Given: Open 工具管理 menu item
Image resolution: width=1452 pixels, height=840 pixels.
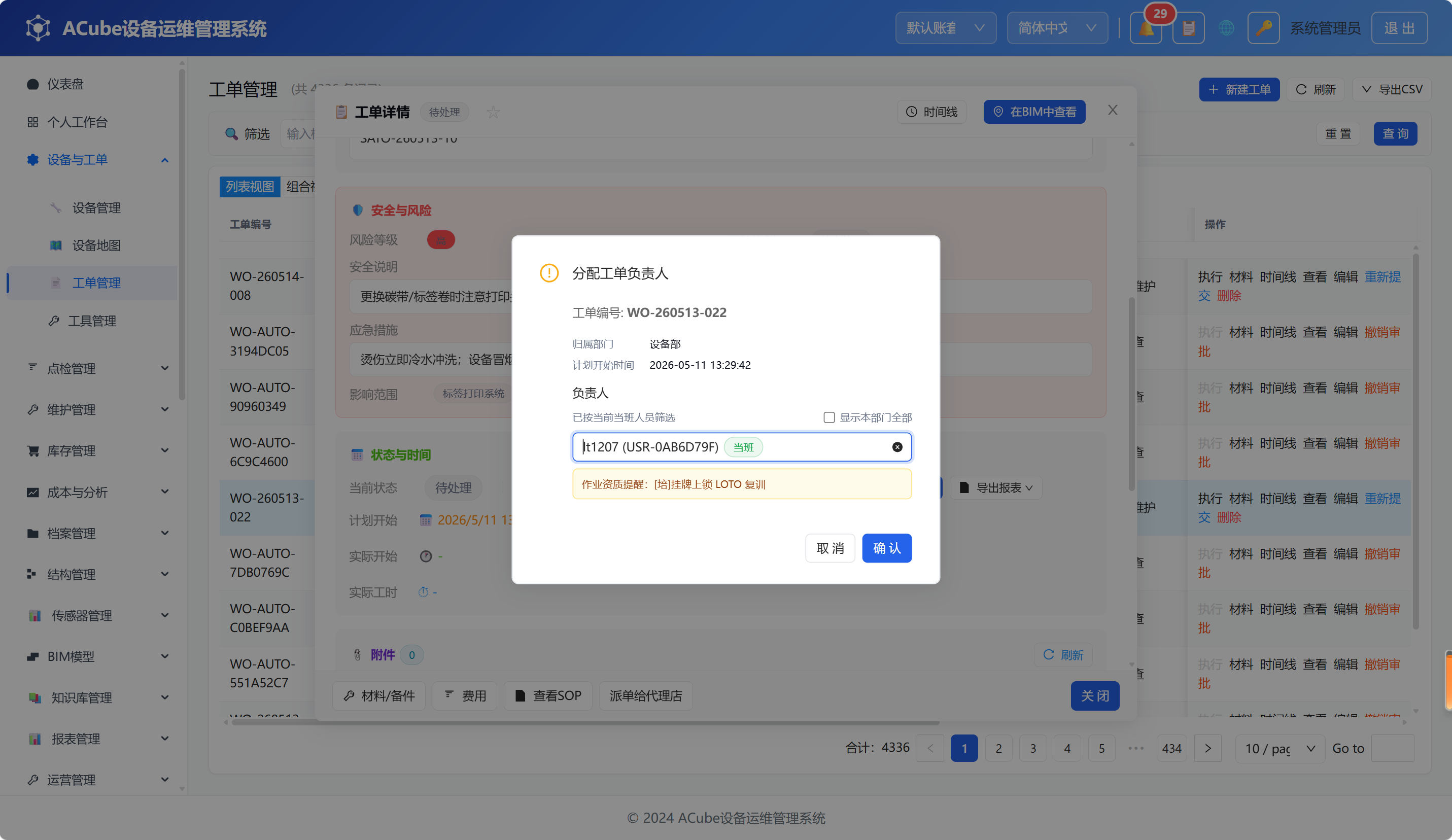Looking at the screenshot, I should click(92, 321).
